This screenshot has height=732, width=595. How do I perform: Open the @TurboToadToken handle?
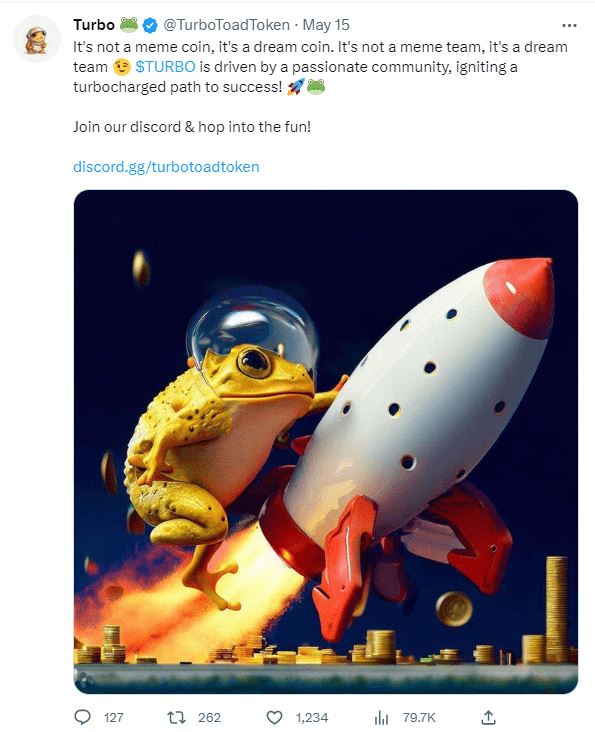click(x=226, y=25)
